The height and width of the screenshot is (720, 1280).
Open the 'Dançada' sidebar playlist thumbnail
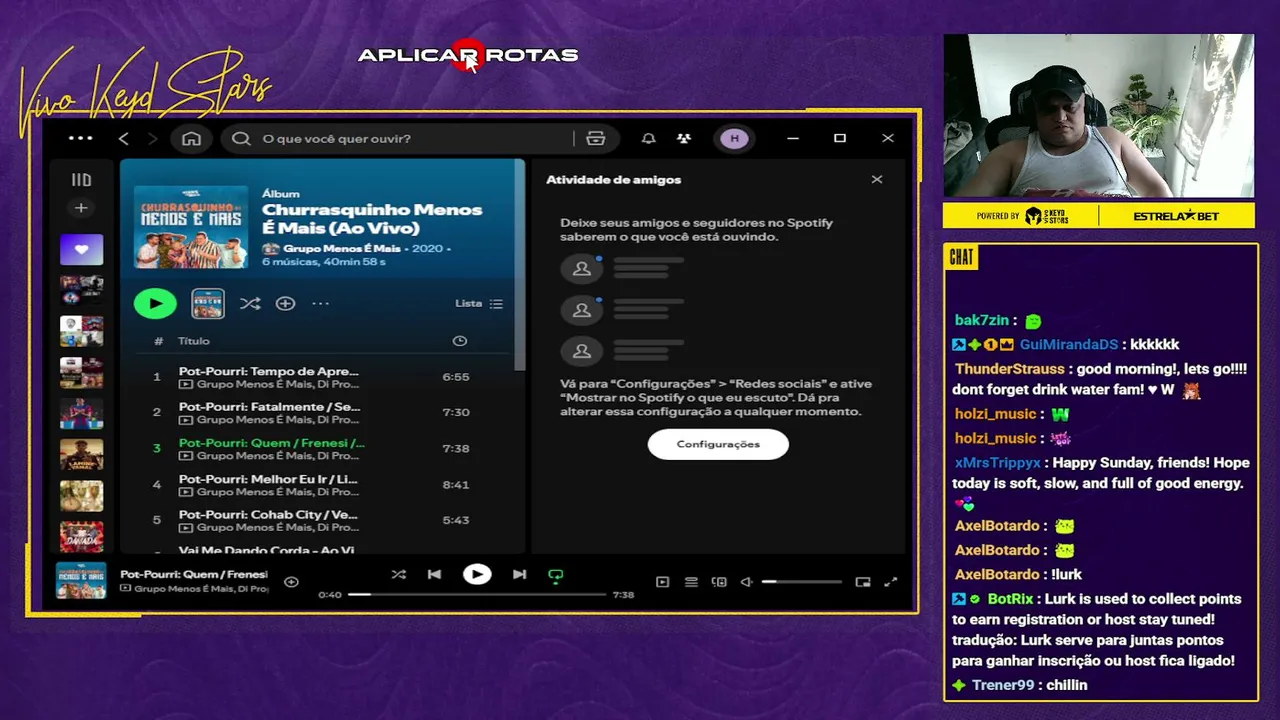pyautogui.click(x=81, y=537)
